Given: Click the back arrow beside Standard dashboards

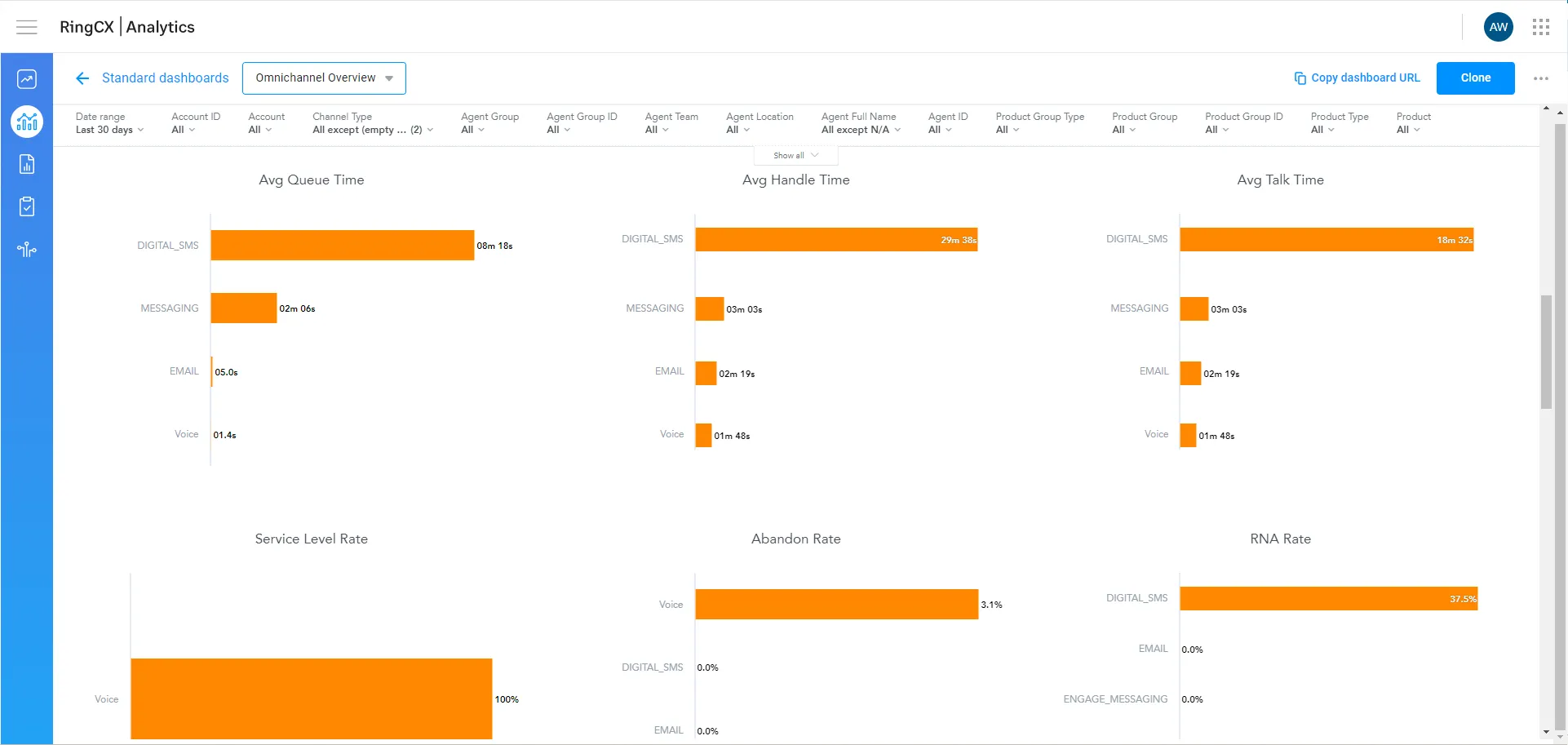Looking at the screenshot, I should click(x=82, y=78).
